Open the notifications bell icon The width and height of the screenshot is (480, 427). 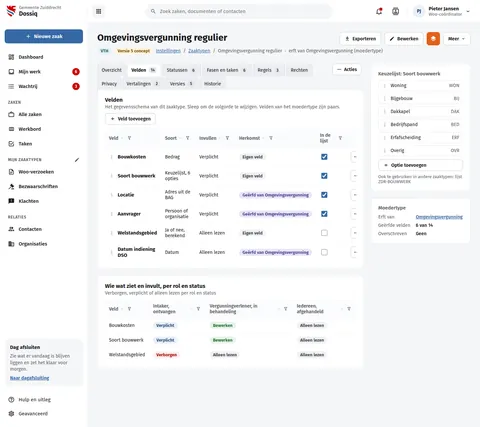379,11
